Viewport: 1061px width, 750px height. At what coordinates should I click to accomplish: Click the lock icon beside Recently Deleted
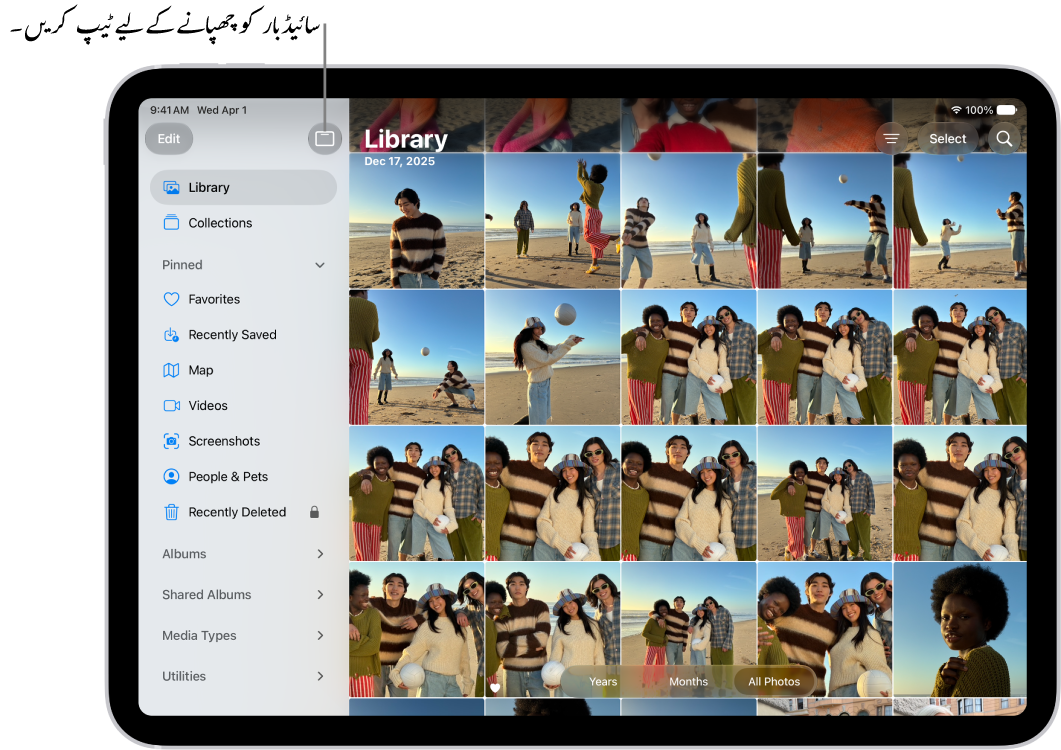click(x=315, y=512)
